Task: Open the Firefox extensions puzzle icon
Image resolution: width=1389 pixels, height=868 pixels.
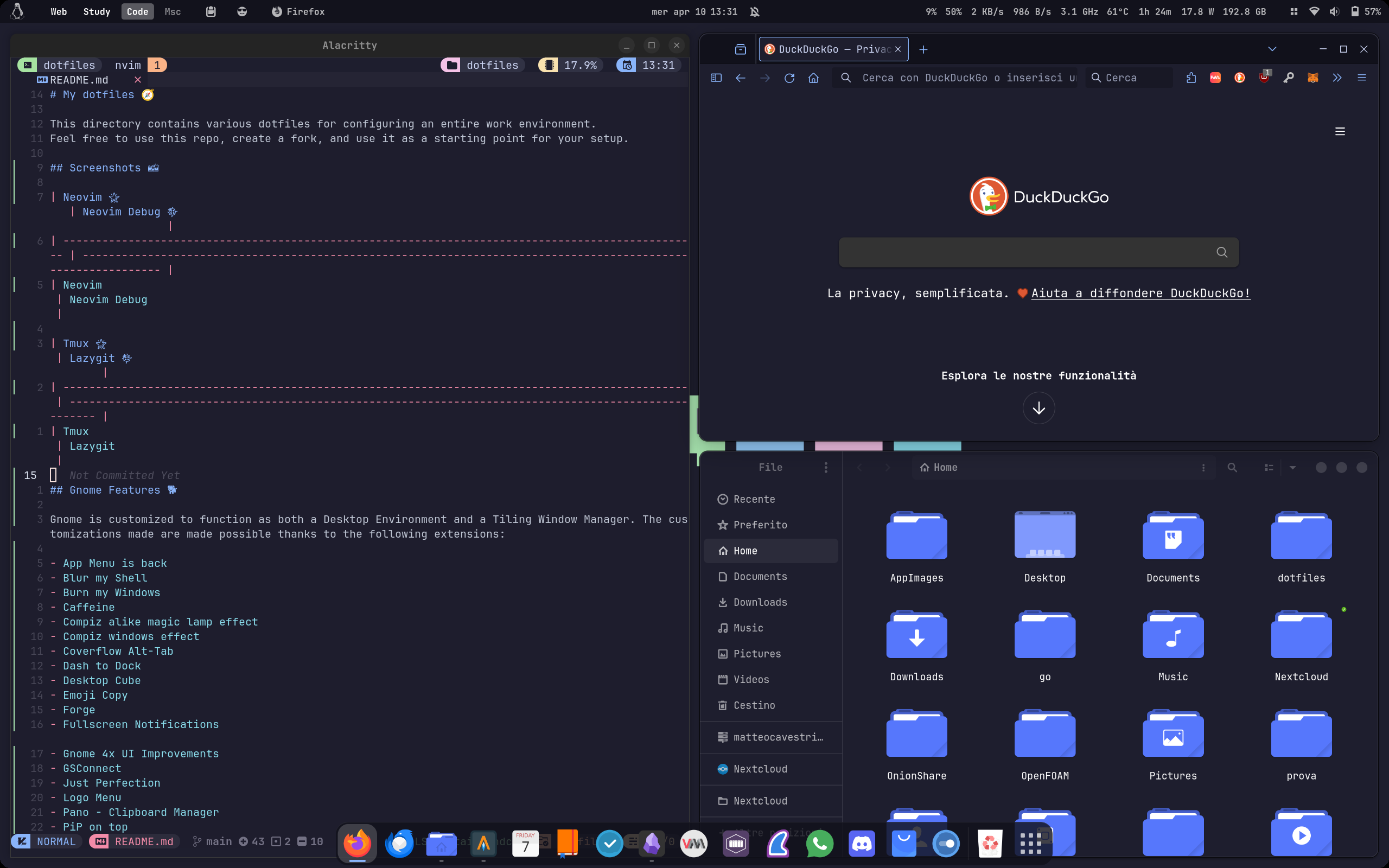Action: 1191,78
